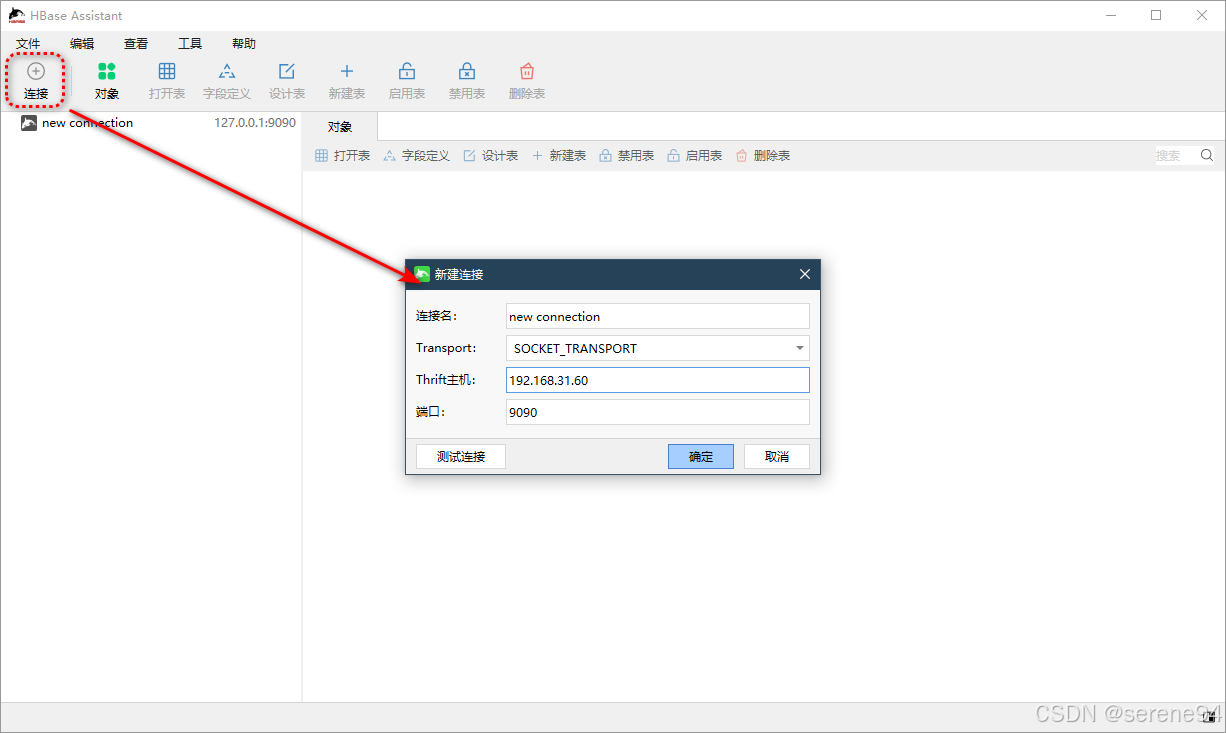Click the 127.0.0.1:9090 address text

click(255, 123)
